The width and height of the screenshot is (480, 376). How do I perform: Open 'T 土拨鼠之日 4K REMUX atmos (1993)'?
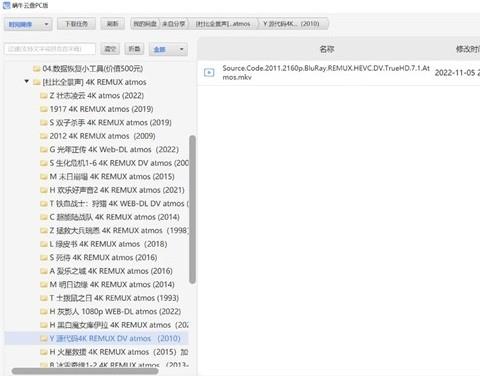pos(114,298)
